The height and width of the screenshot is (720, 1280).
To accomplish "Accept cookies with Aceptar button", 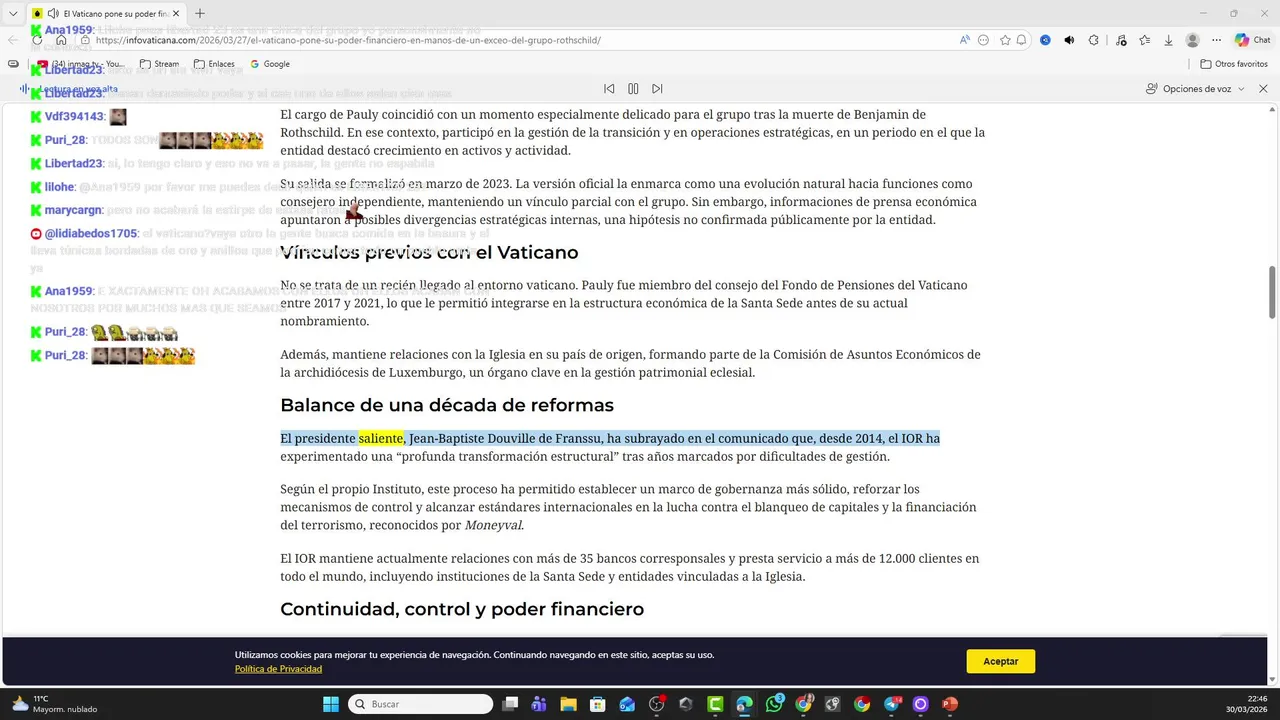I will pos(1000,661).
